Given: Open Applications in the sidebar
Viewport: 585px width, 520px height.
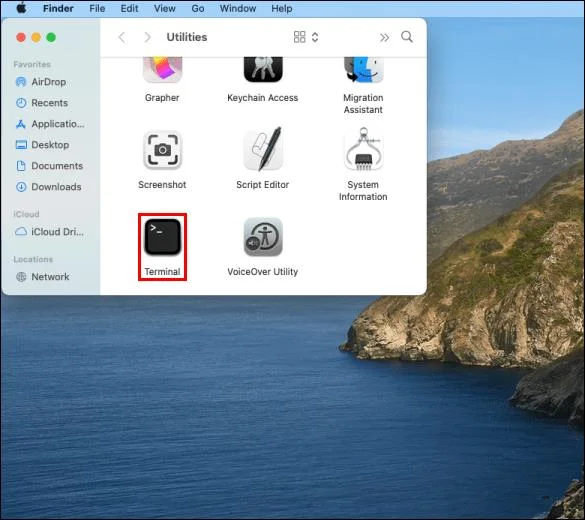Looking at the screenshot, I should click(50, 124).
